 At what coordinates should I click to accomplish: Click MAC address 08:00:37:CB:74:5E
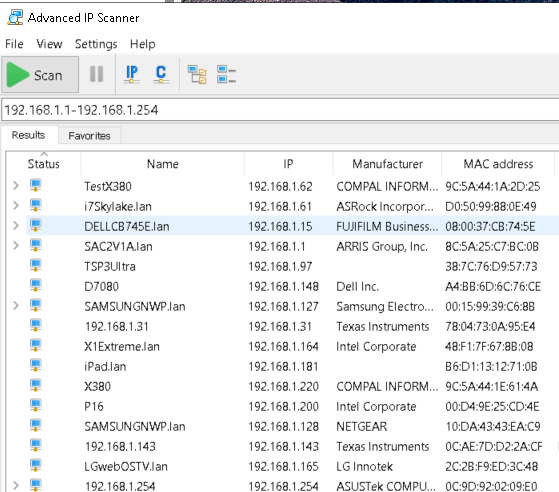(x=490, y=226)
